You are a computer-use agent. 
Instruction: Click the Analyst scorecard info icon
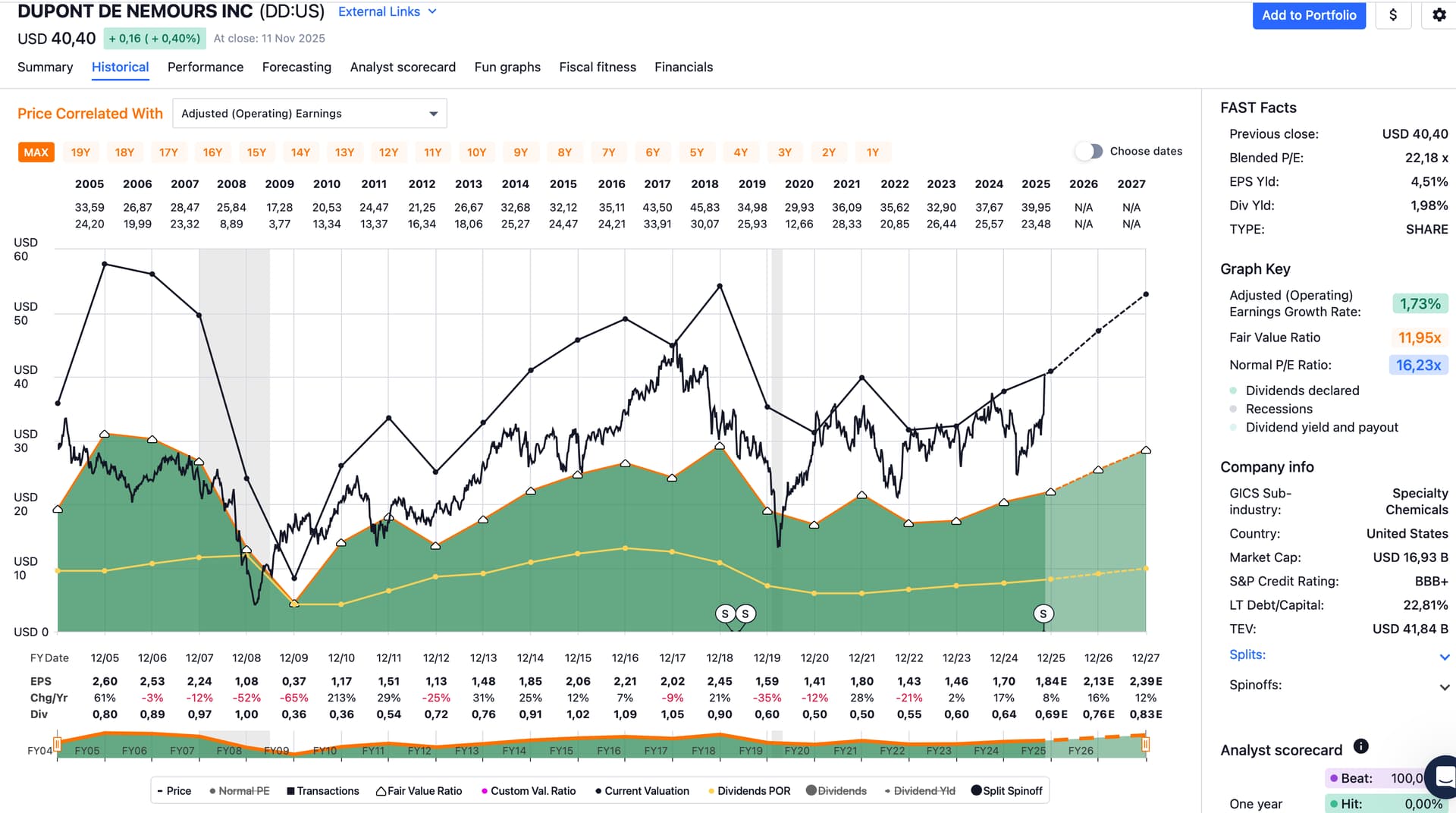pos(1360,746)
